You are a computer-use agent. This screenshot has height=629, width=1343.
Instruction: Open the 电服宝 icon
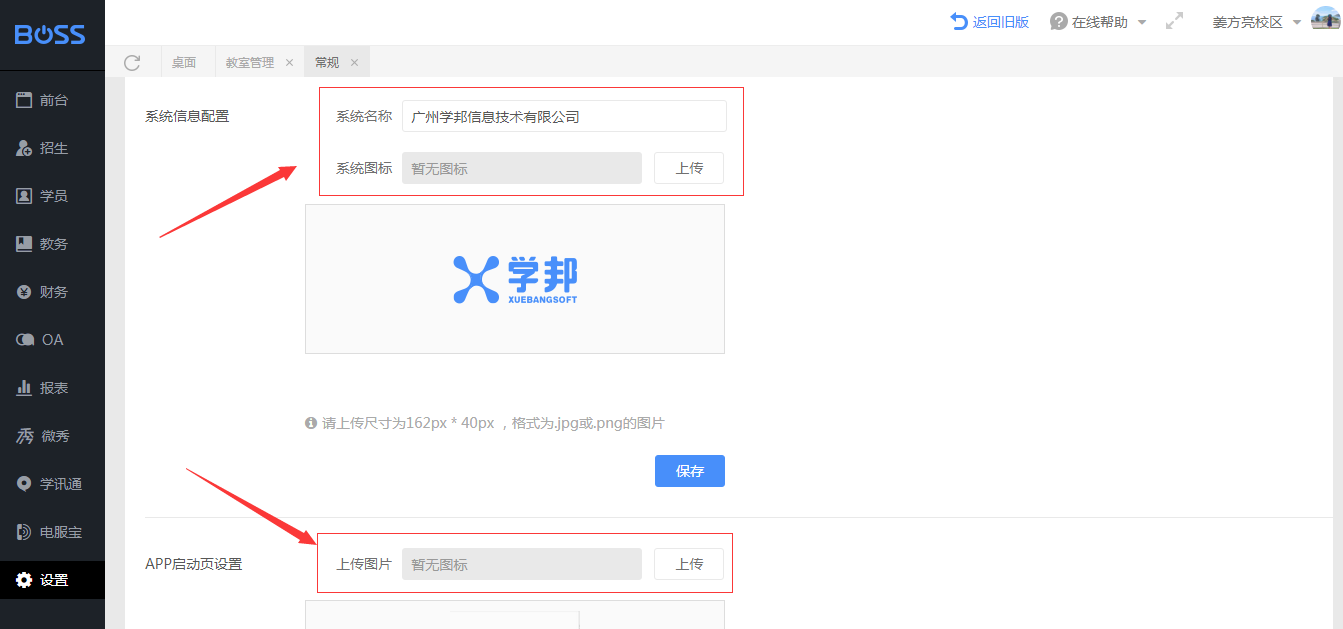tap(24, 532)
